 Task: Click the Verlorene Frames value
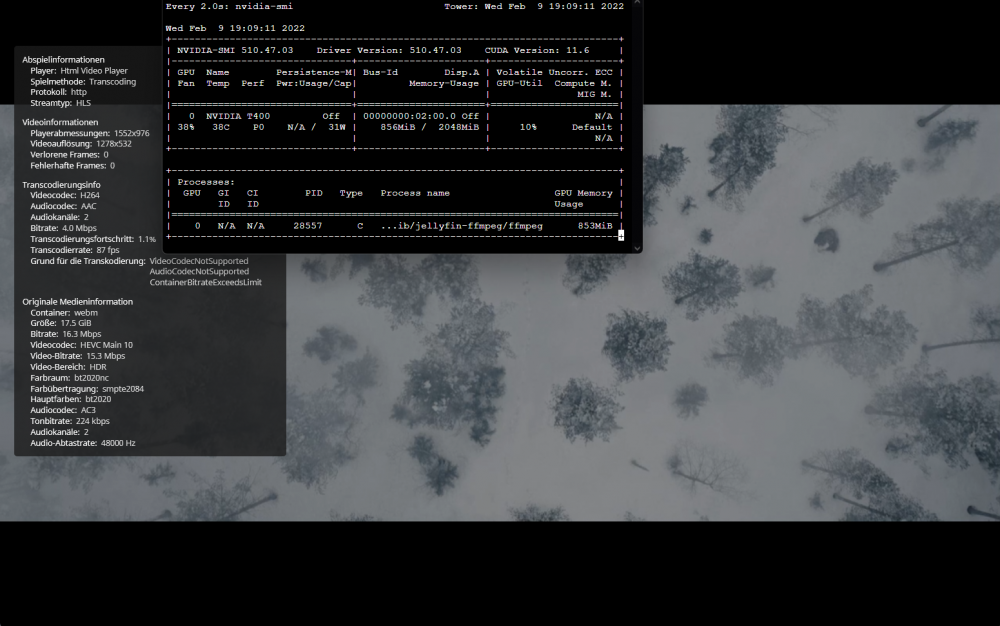pyautogui.click(x=106, y=154)
